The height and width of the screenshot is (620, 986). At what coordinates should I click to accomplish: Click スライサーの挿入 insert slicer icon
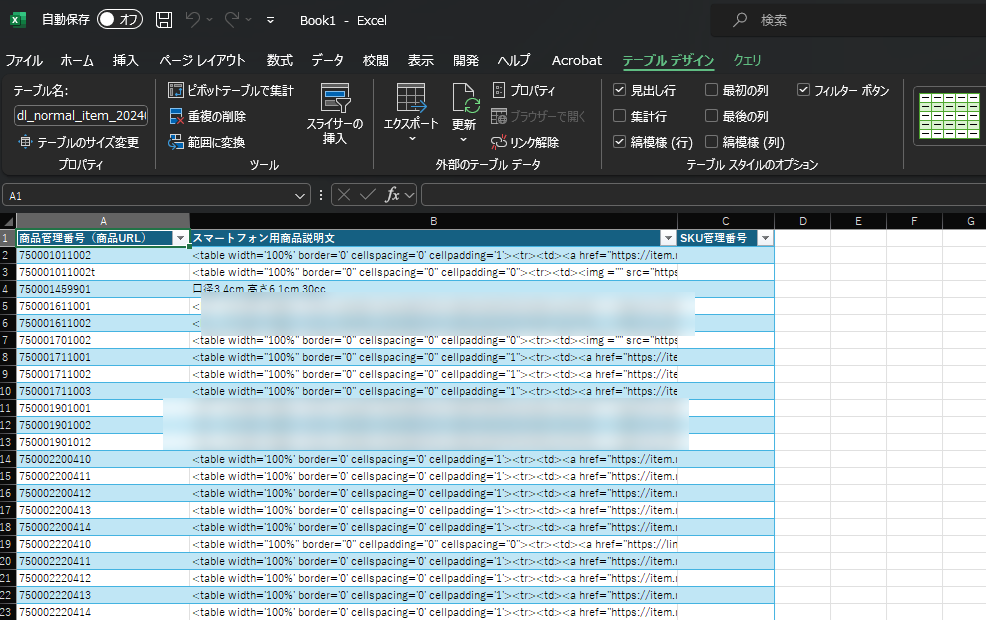tap(335, 98)
